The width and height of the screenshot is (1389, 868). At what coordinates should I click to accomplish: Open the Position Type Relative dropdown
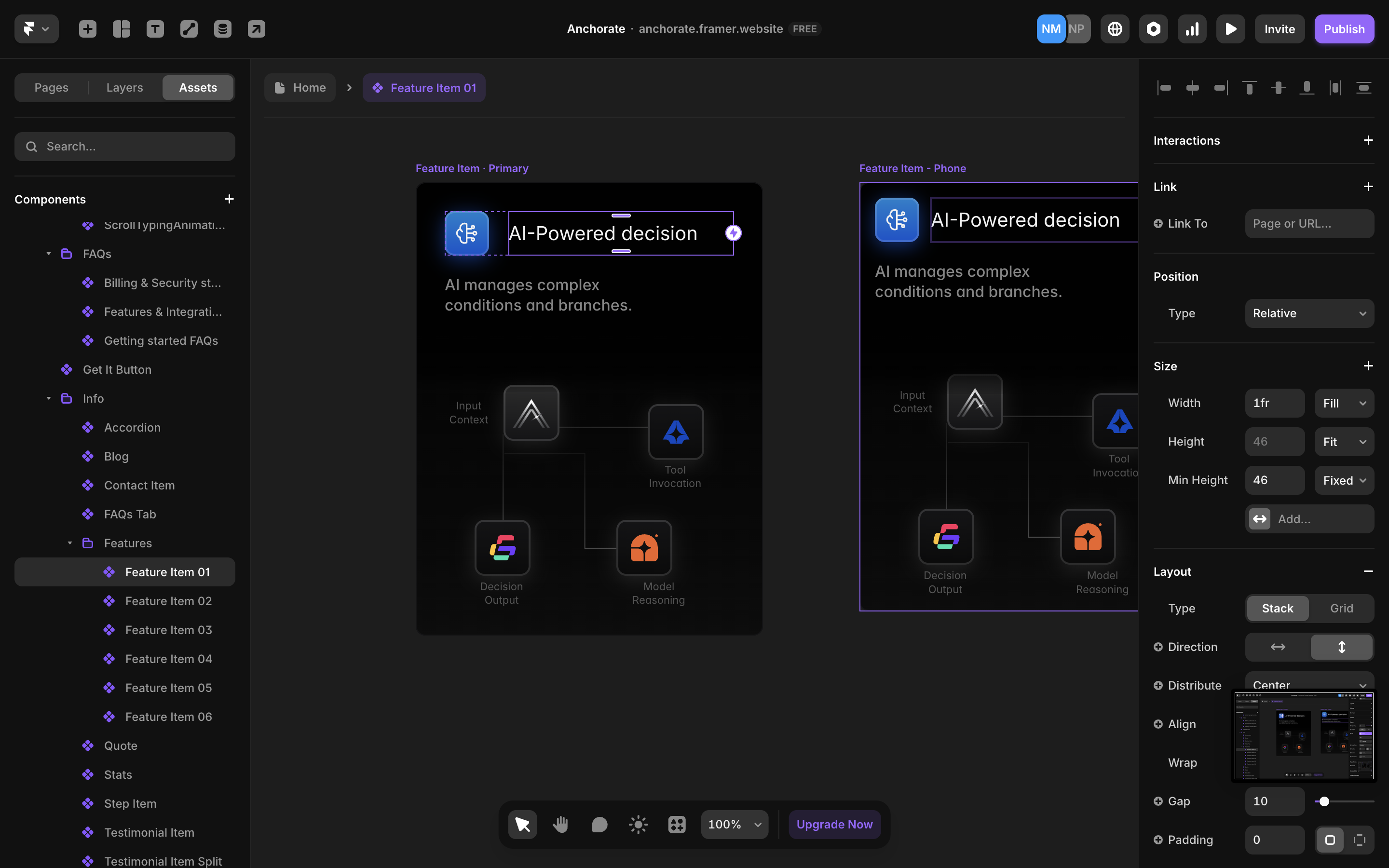[x=1309, y=313]
